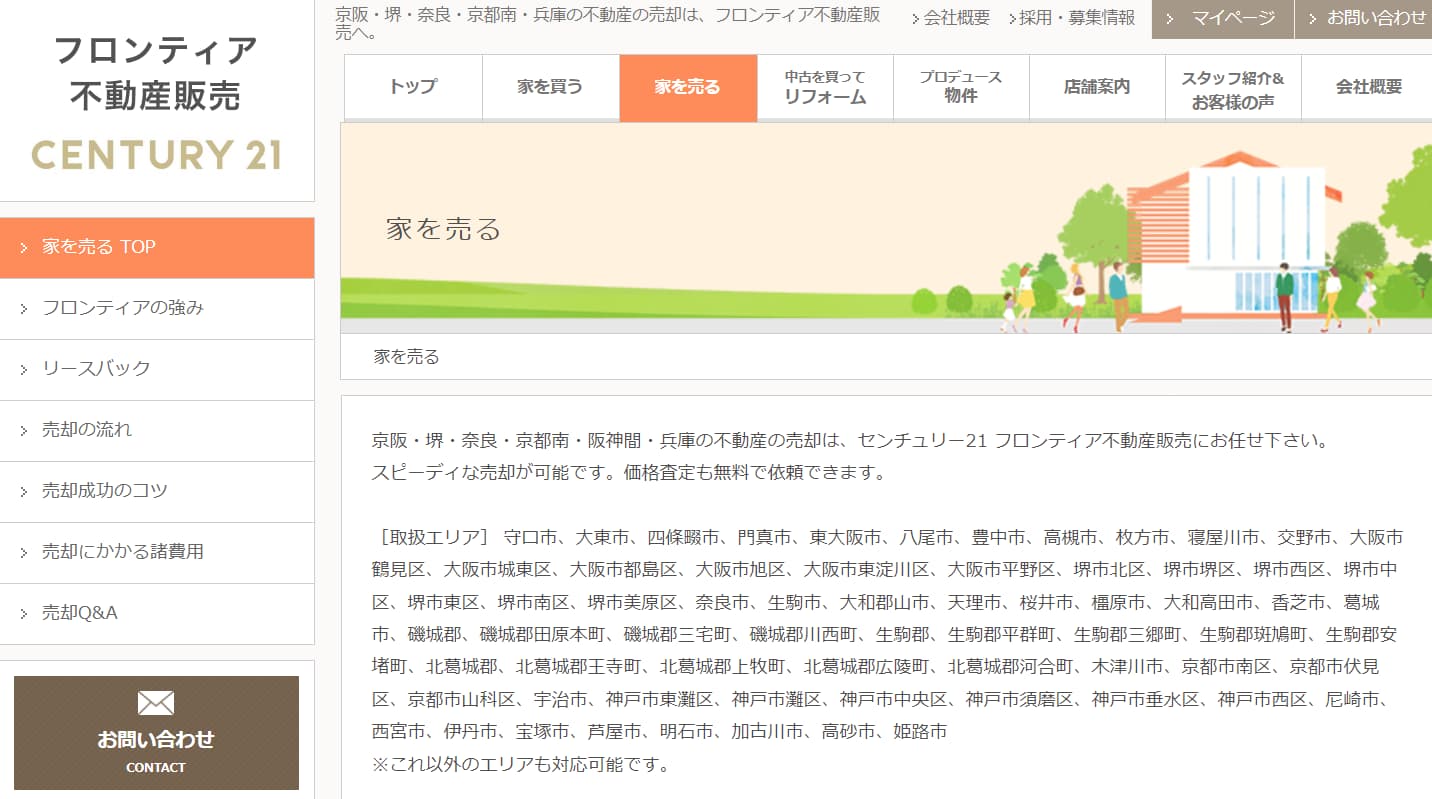Click the arrow beside お問い合わせ in header

point(1312,18)
